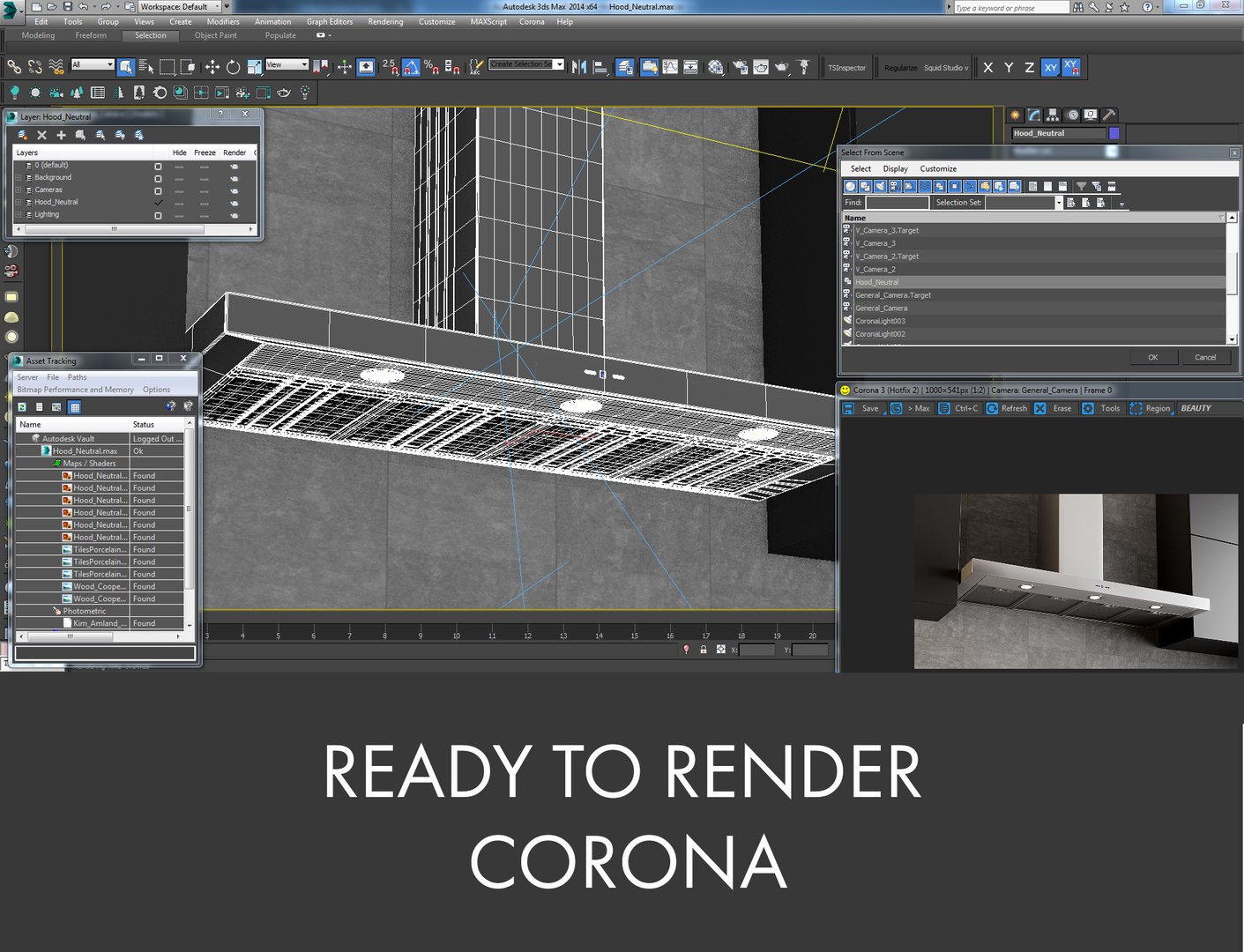Switch Asset Tracking to table view icon

coord(75,406)
